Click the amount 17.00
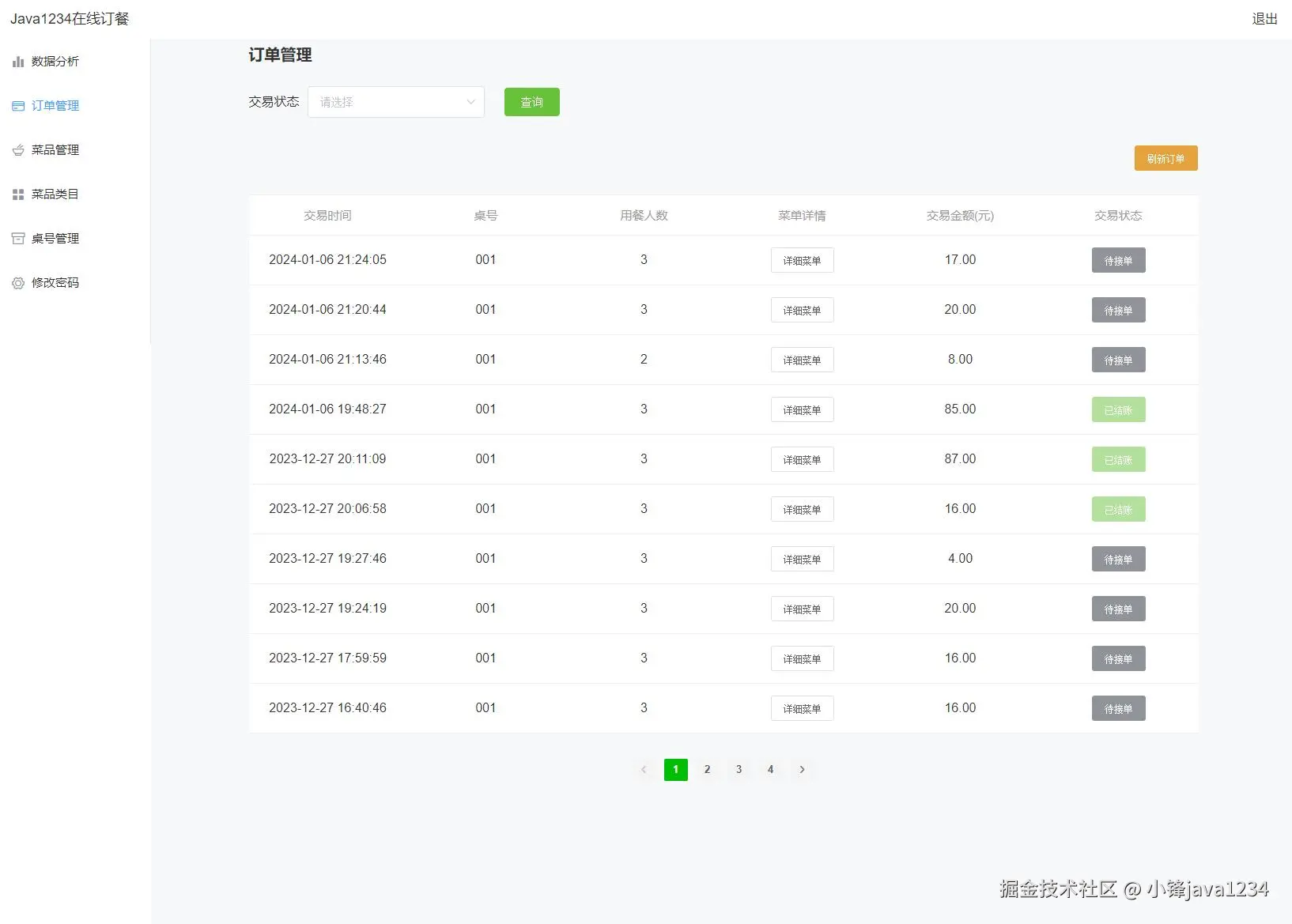Viewport: 1292px width, 924px height. [x=960, y=259]
